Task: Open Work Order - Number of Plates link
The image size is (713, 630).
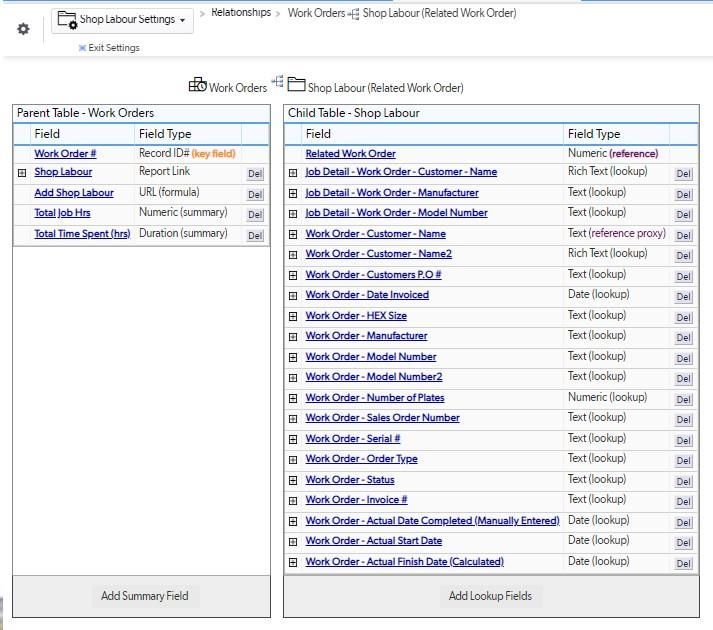Action: 375,397
